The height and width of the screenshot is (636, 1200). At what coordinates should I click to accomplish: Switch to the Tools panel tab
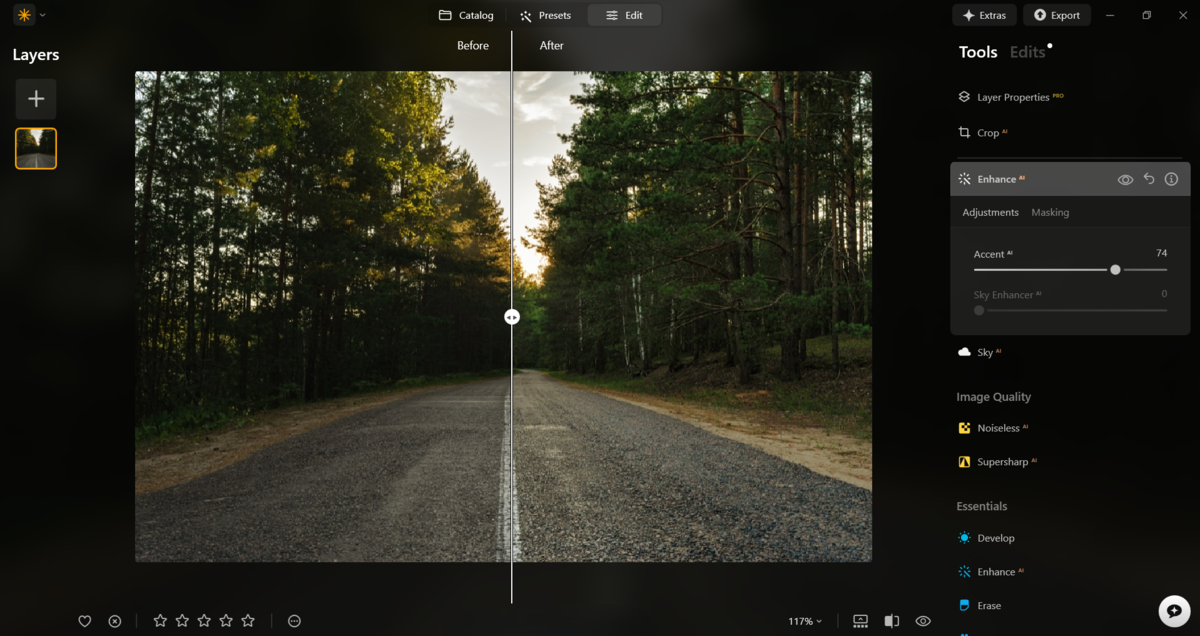(978, 52)
